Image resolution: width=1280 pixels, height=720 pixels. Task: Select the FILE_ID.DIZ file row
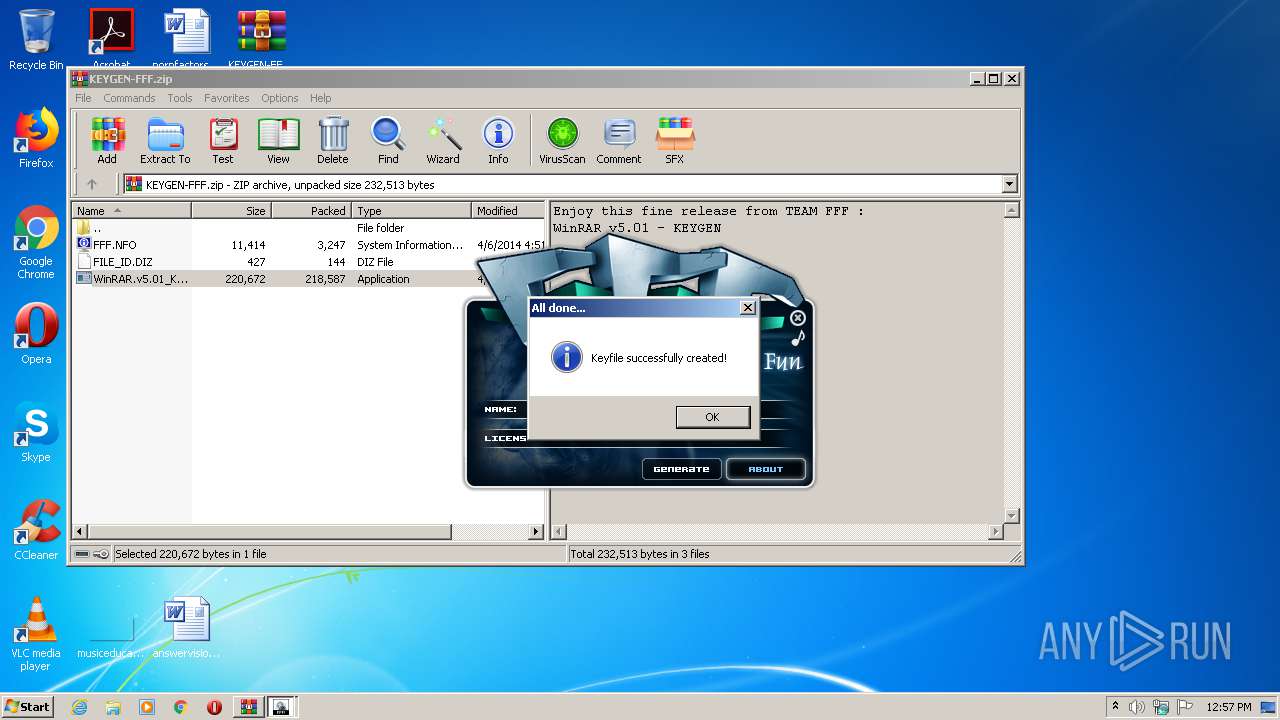tap(309, 262)
